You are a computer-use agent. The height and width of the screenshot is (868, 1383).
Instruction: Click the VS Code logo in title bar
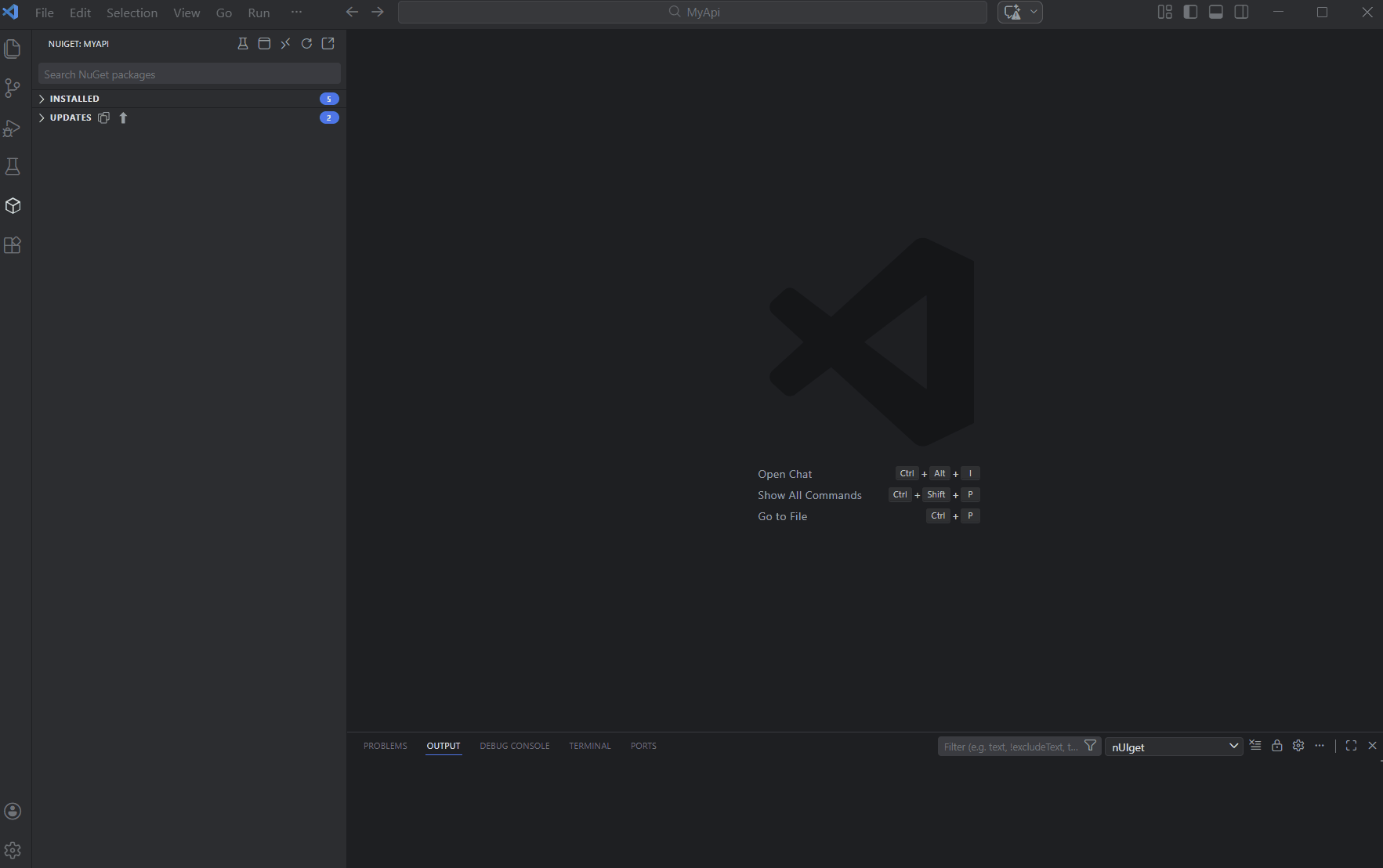point(11,12)
